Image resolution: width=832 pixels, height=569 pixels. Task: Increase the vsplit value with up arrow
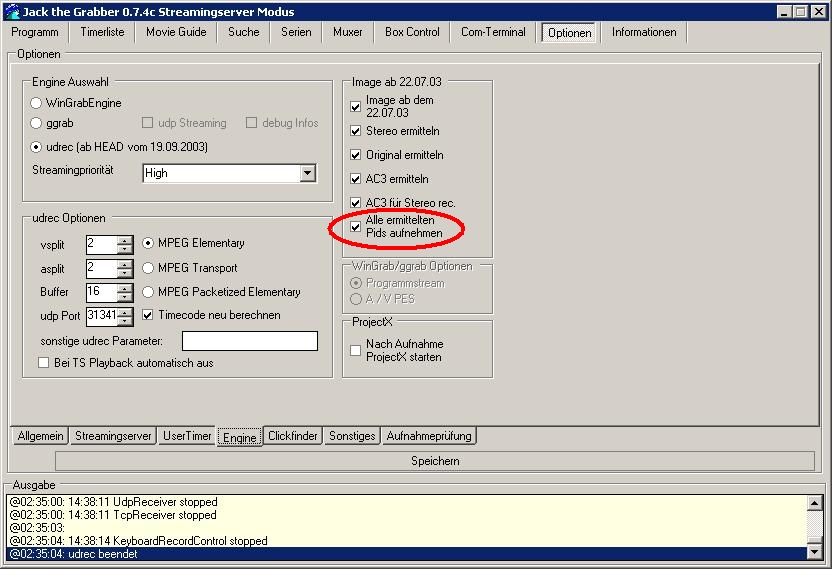125,240
